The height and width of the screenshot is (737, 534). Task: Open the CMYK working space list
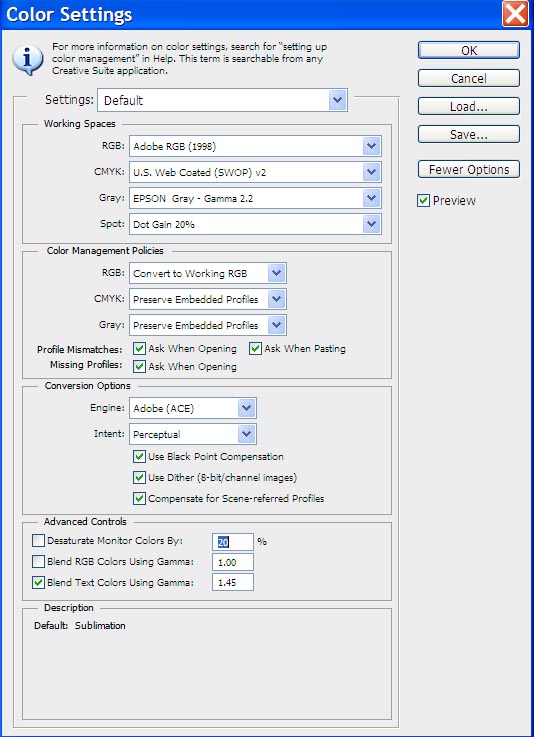[x=255, y=172]
